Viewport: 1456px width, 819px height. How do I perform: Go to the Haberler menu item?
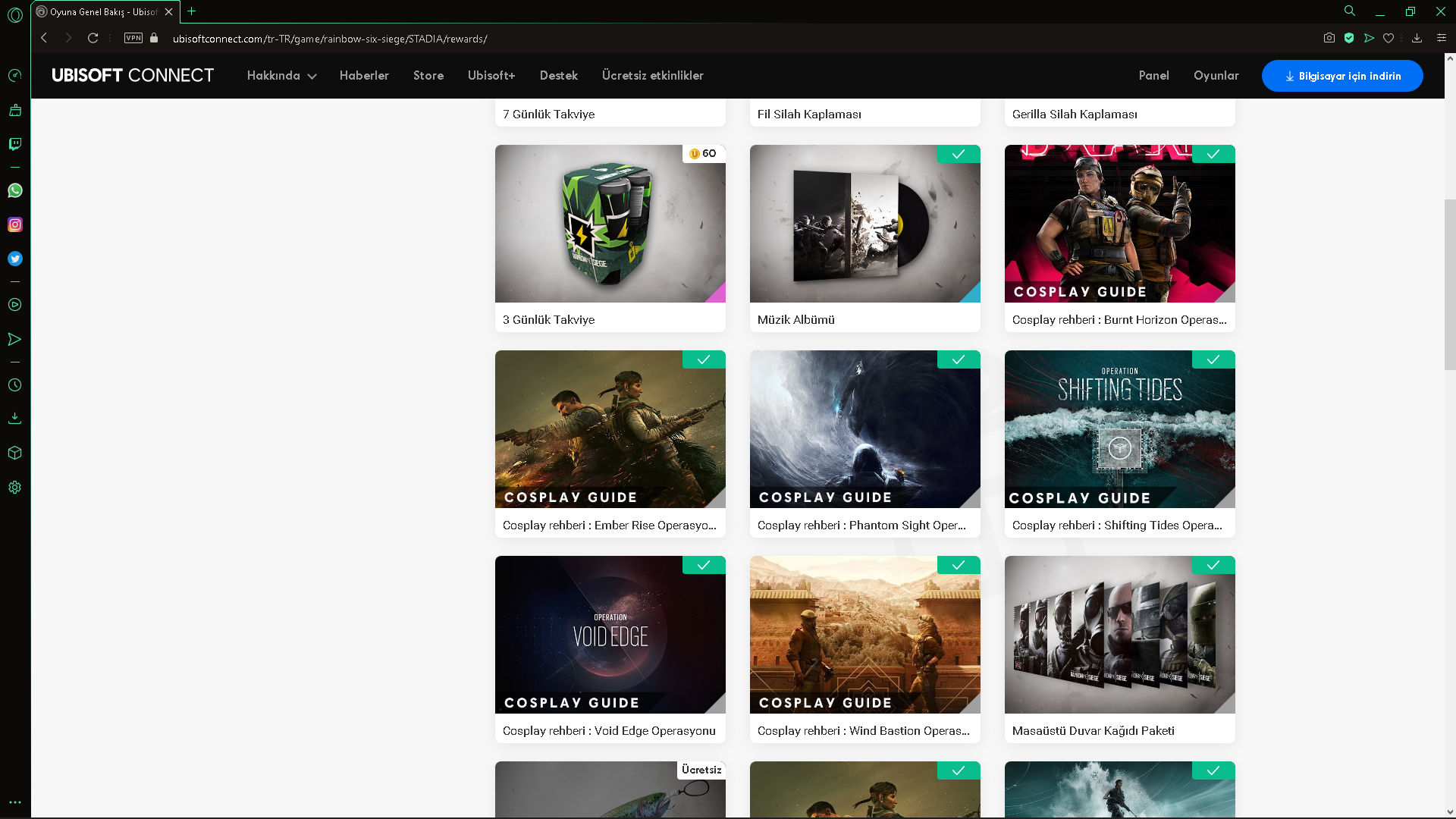click(x=364, y=76)
